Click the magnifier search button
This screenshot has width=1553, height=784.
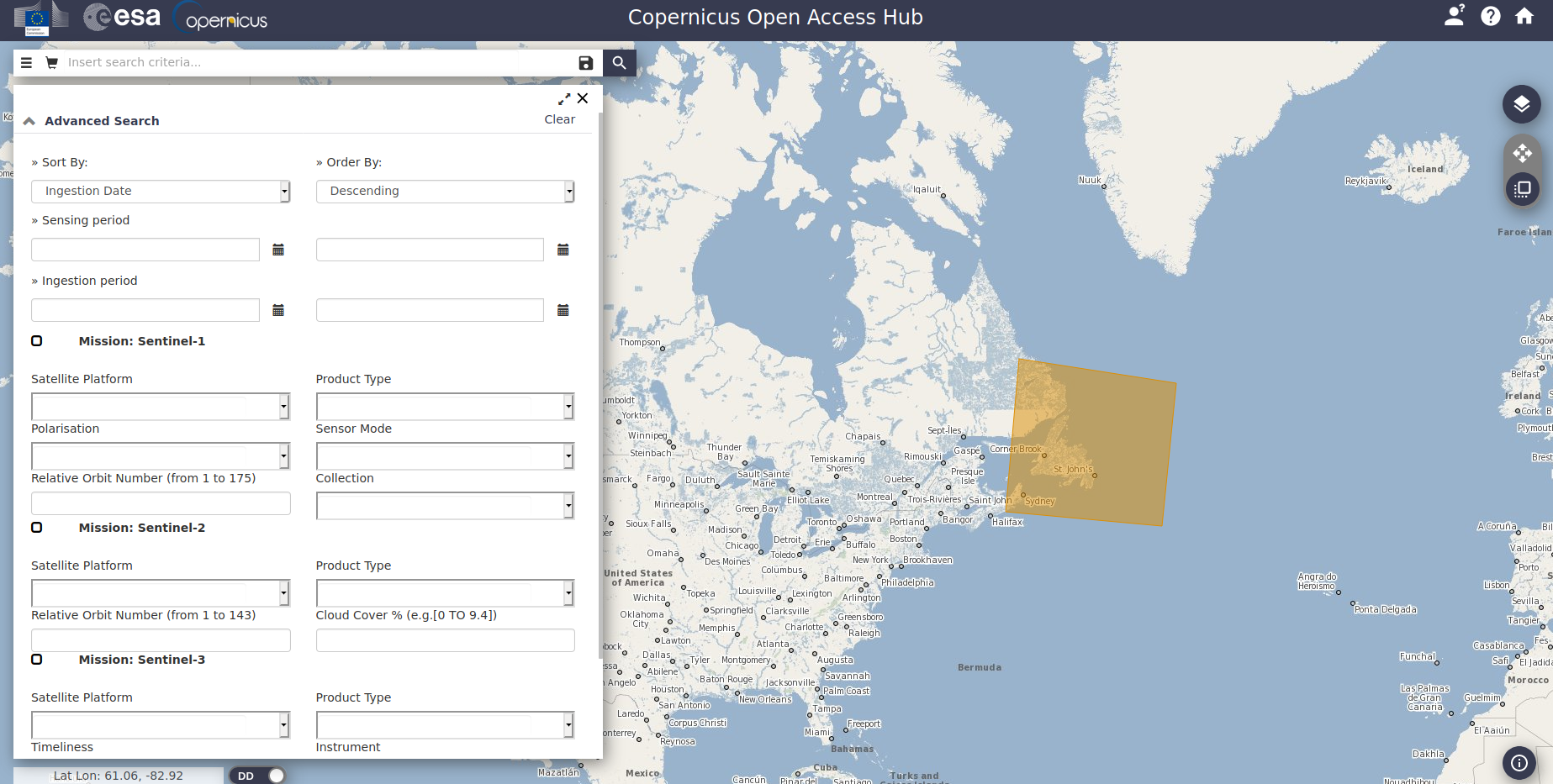tap(619, 62)
